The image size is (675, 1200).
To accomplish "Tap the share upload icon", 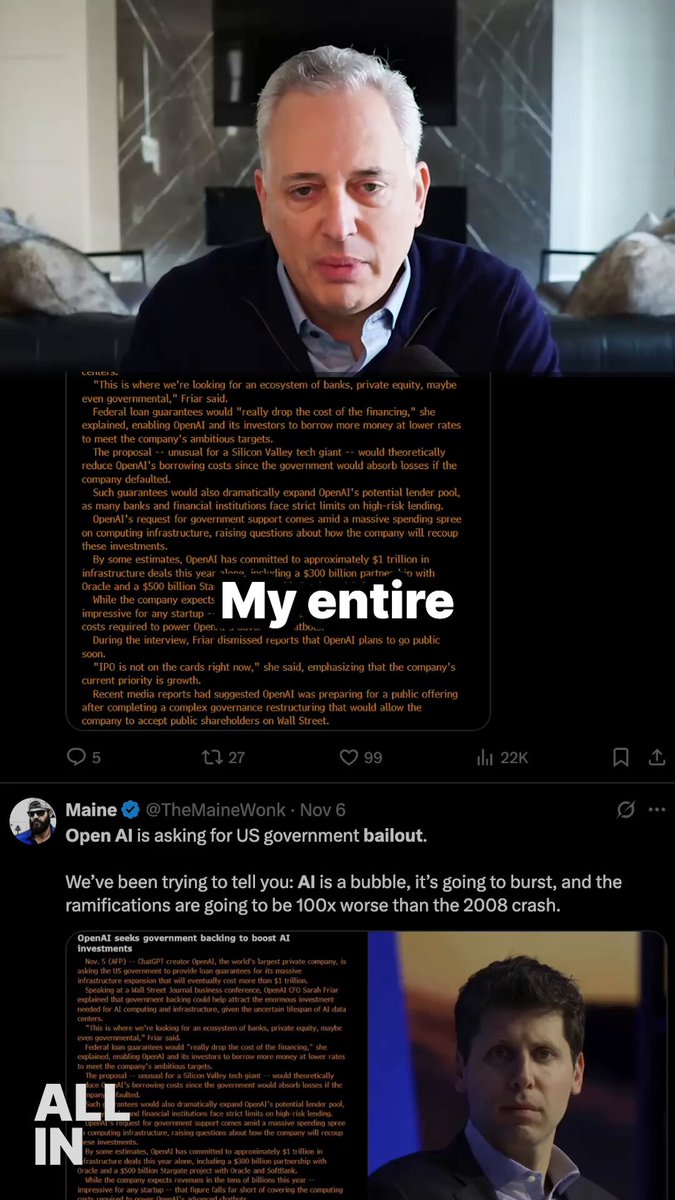I will tap(657, 757).
